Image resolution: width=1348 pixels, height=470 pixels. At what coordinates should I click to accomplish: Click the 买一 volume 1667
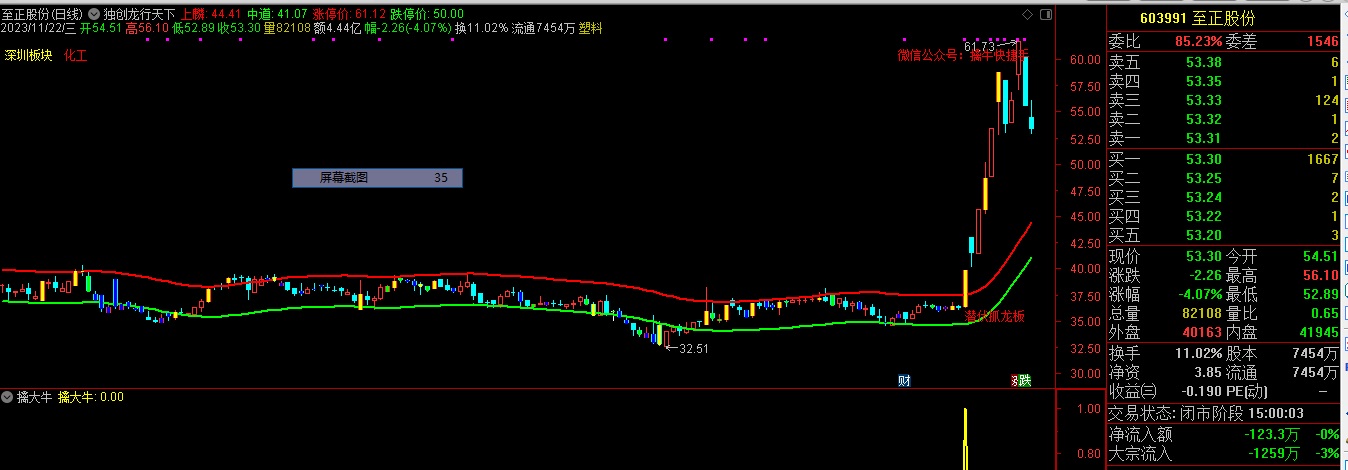click(1321, 159)
